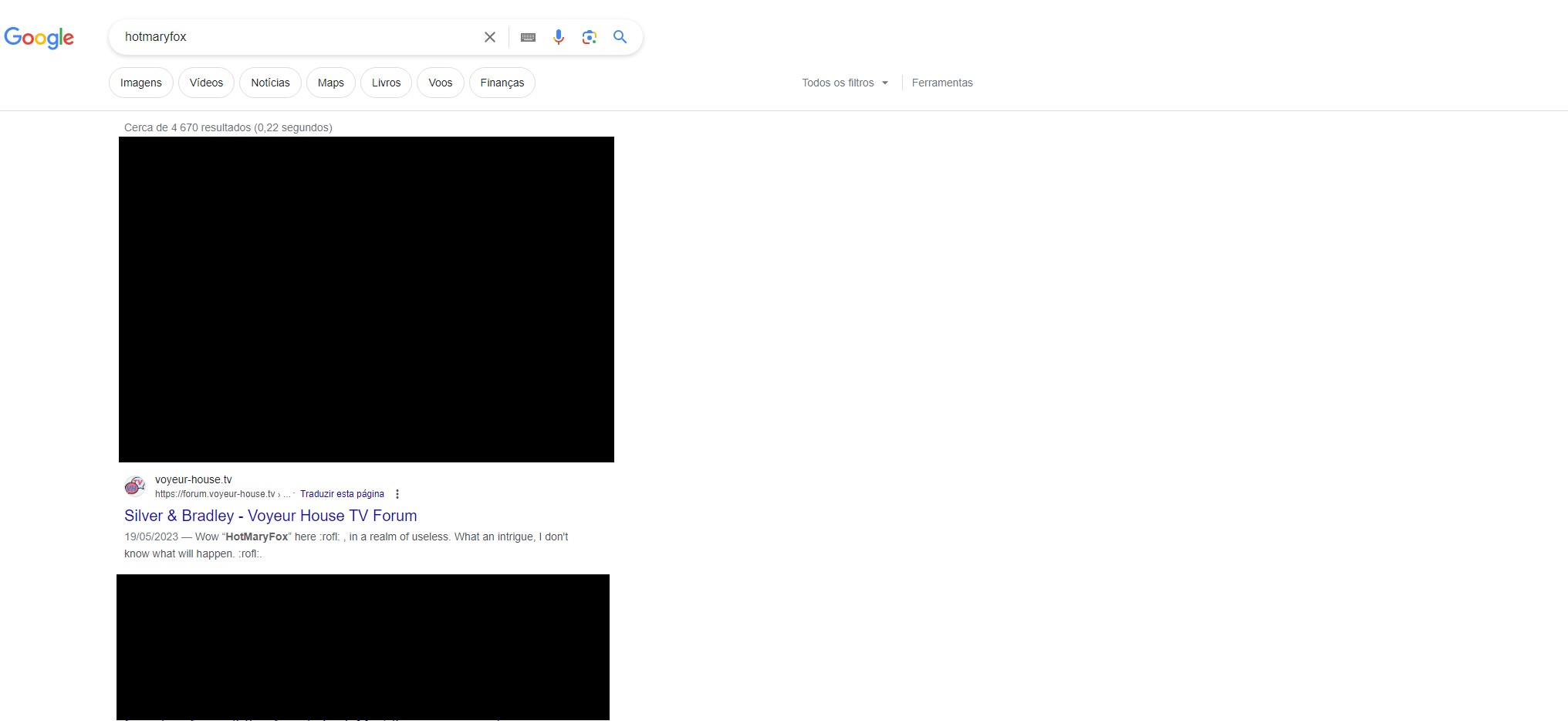Viewport: 1568px width, 721px height.
Task: Expand the Todos os filtros dropdown
Action: tap(845, 83)
